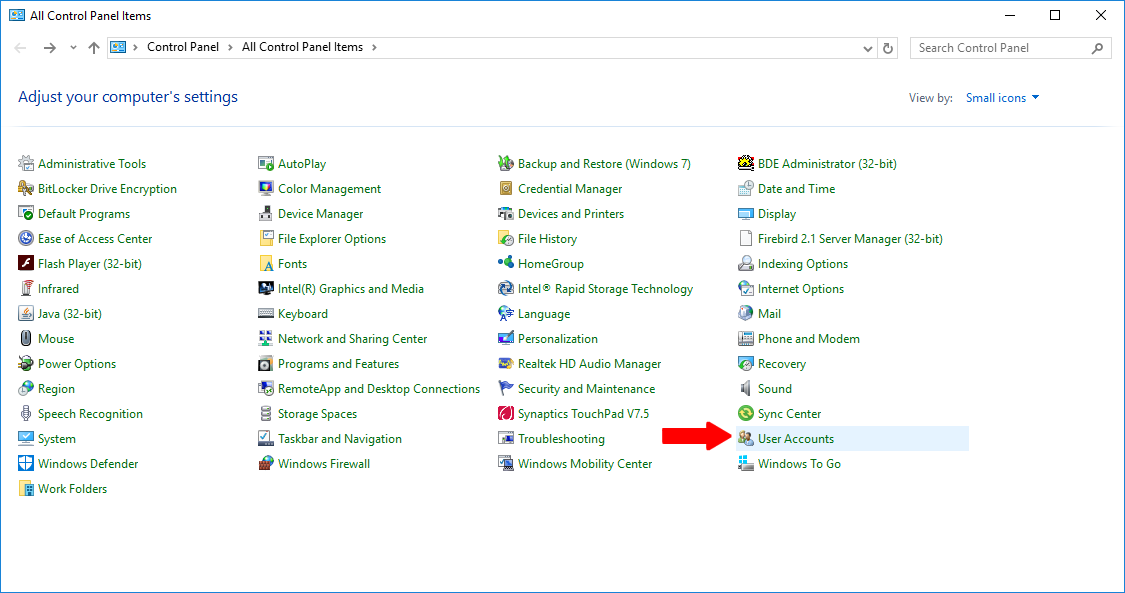Open the Power Options icon
The image size is (1125, 593).
(26, 364)
